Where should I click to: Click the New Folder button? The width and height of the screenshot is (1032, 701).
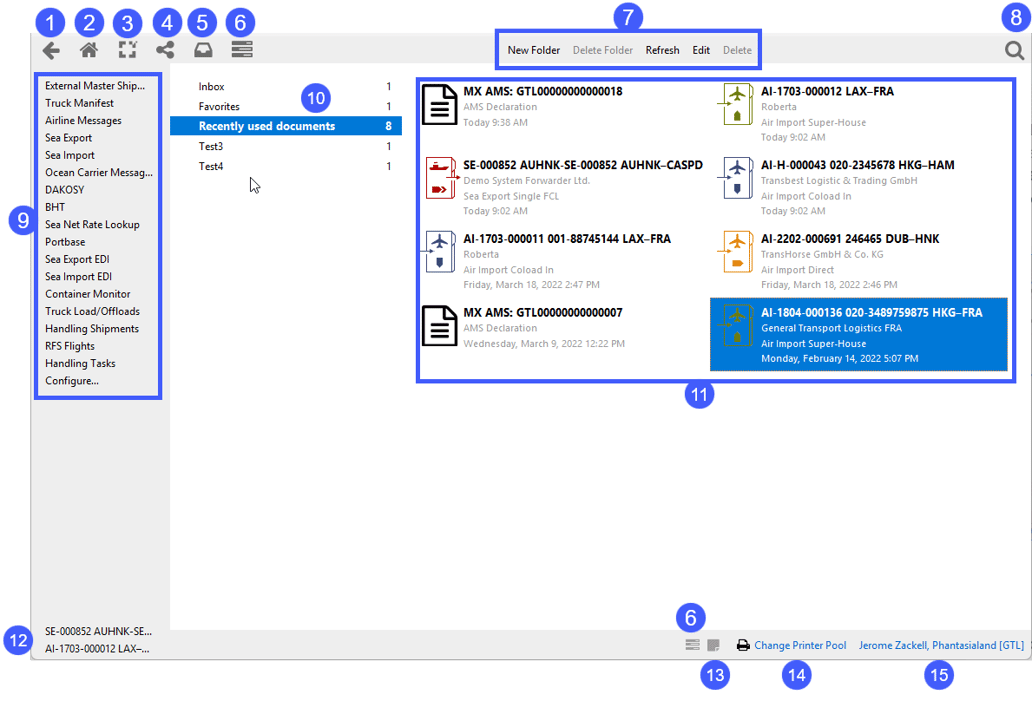533,50
